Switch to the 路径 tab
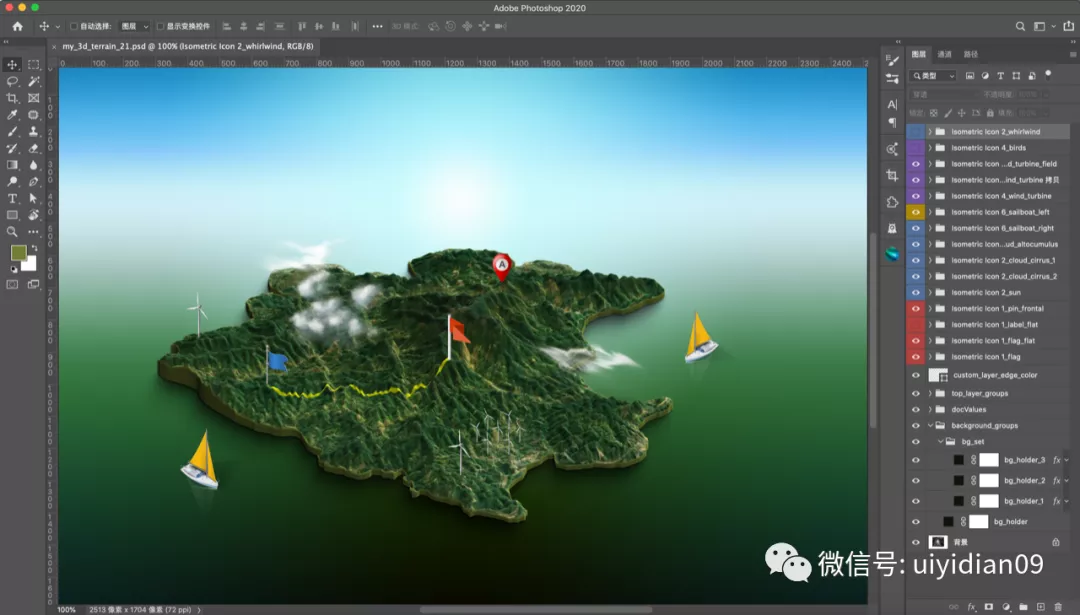Image resolution: width=1080 pixels, height=615 pixels. (x=970, y=54)
